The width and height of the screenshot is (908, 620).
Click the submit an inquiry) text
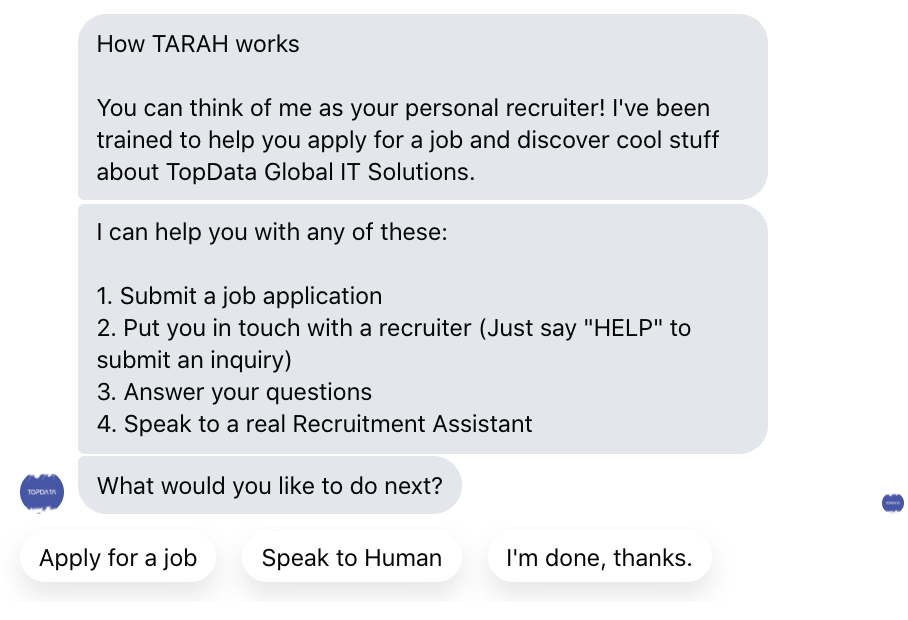point(194,360)
